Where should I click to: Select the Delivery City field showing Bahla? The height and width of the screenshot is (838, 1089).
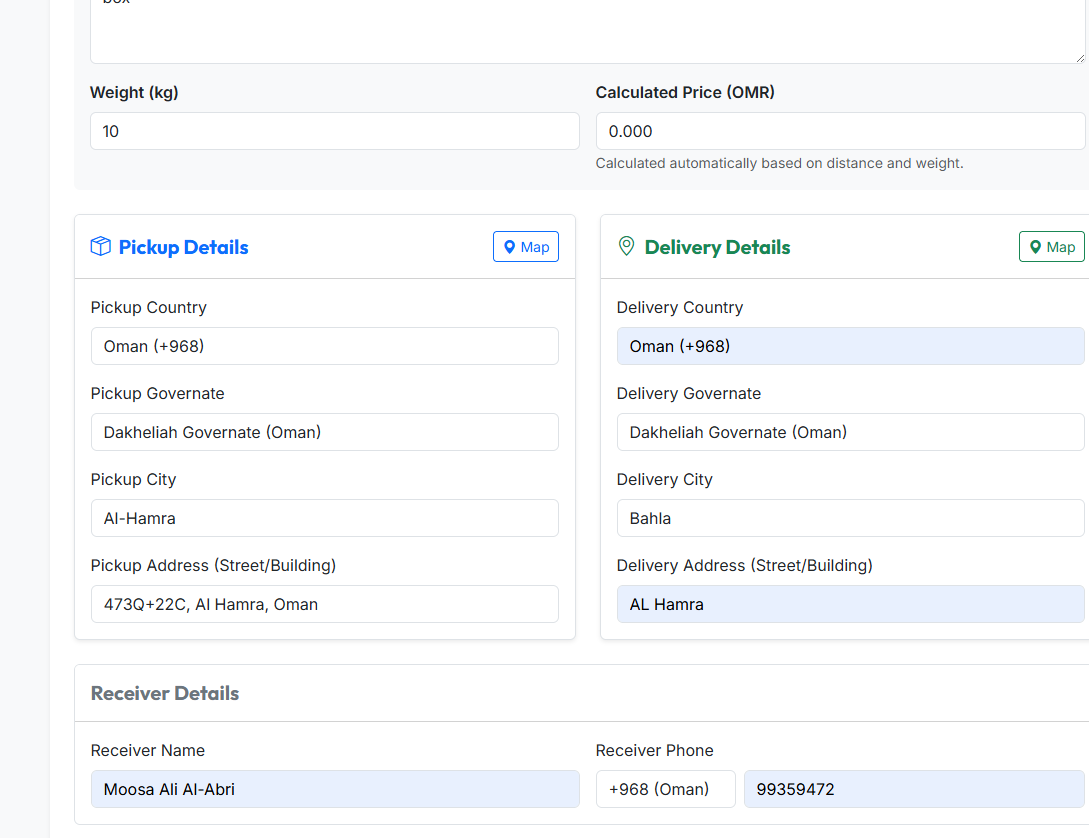(850, 518)
